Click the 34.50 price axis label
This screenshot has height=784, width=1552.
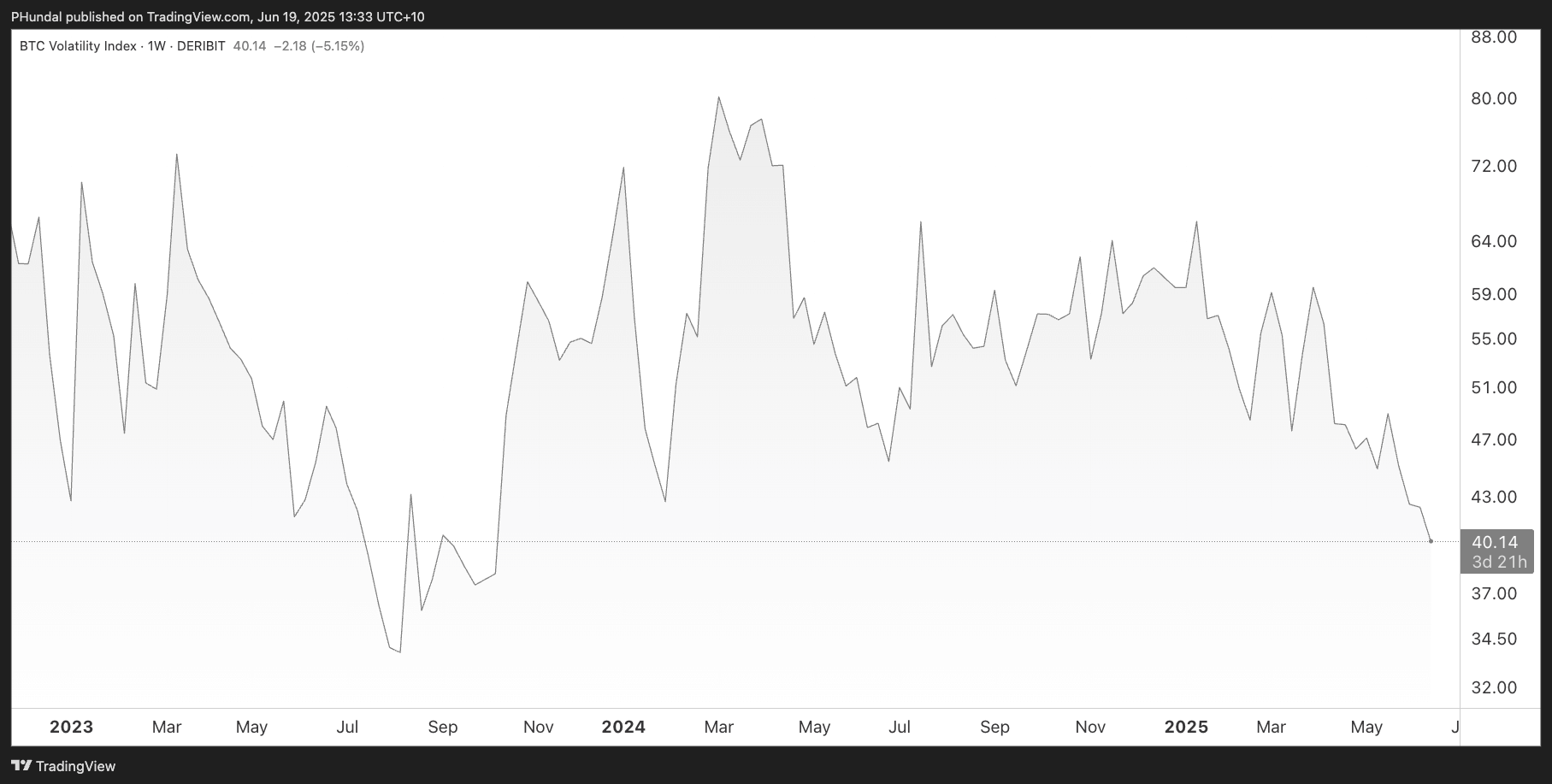click(x=1494, y=639)
